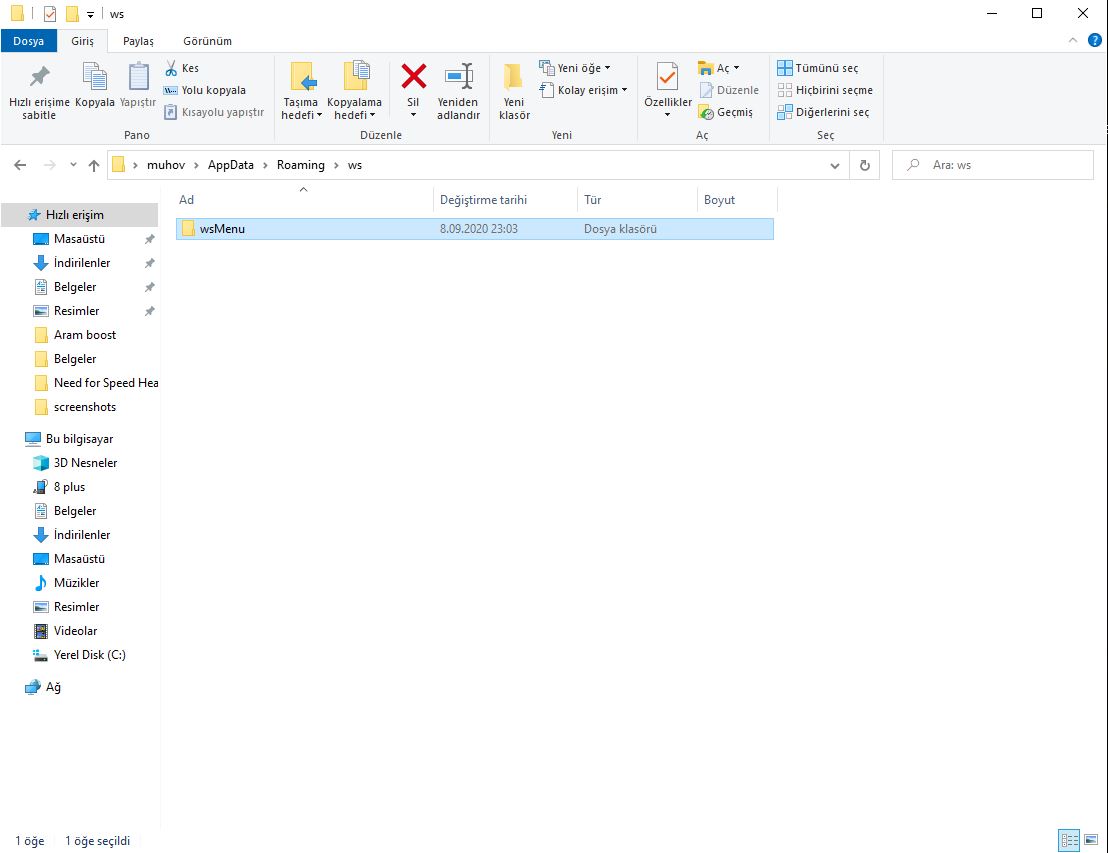This screenshot has height=853, width=1108.
Task: Click title bar properties checkmark icon
Action: click(x=49, y=13)
